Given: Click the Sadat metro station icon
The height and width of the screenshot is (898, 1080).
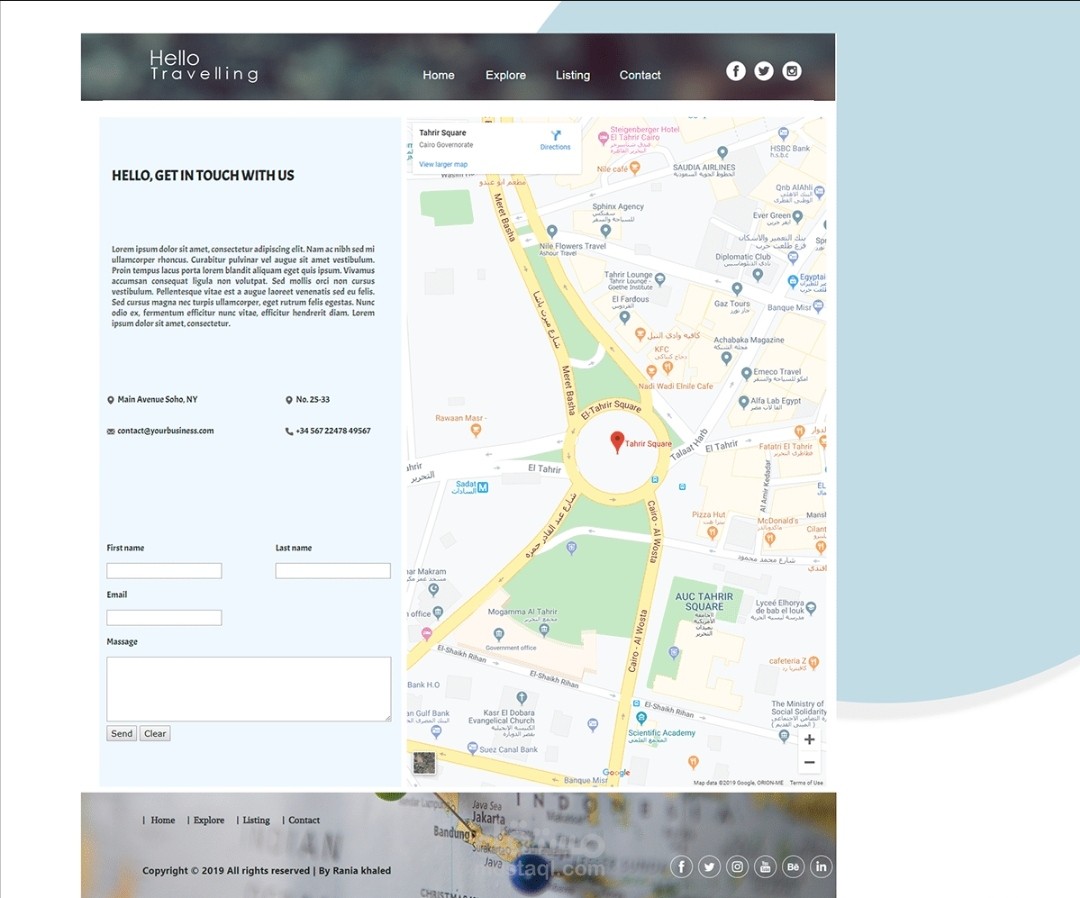Looking at the screenshot, I should 483,488.
